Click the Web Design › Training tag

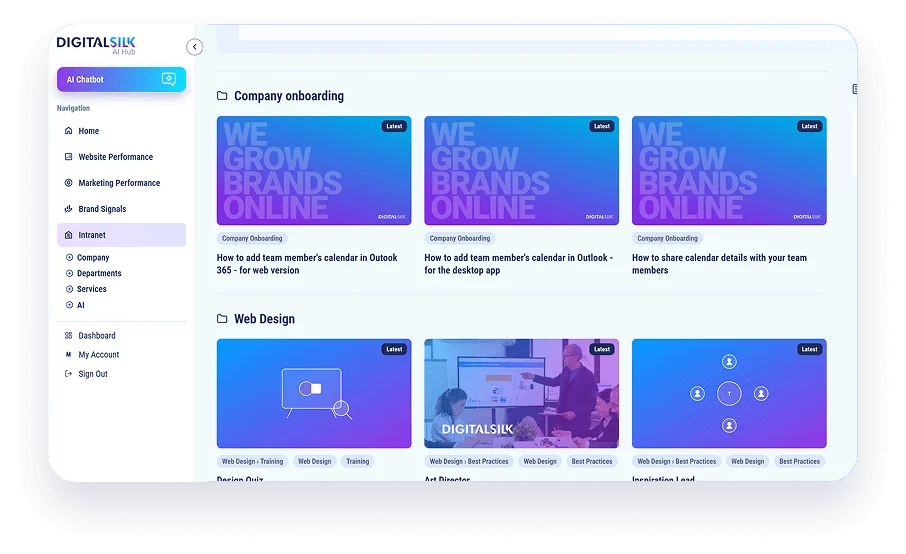(x=253, y=461)
